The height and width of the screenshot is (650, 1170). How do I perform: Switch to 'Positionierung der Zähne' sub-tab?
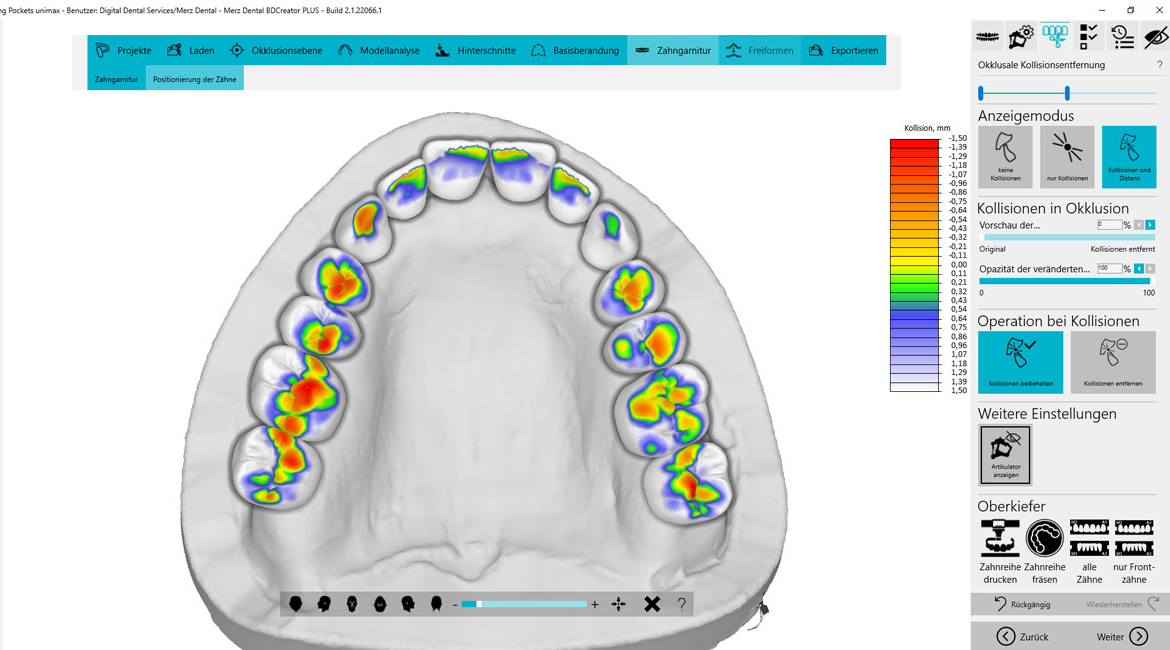195,79
